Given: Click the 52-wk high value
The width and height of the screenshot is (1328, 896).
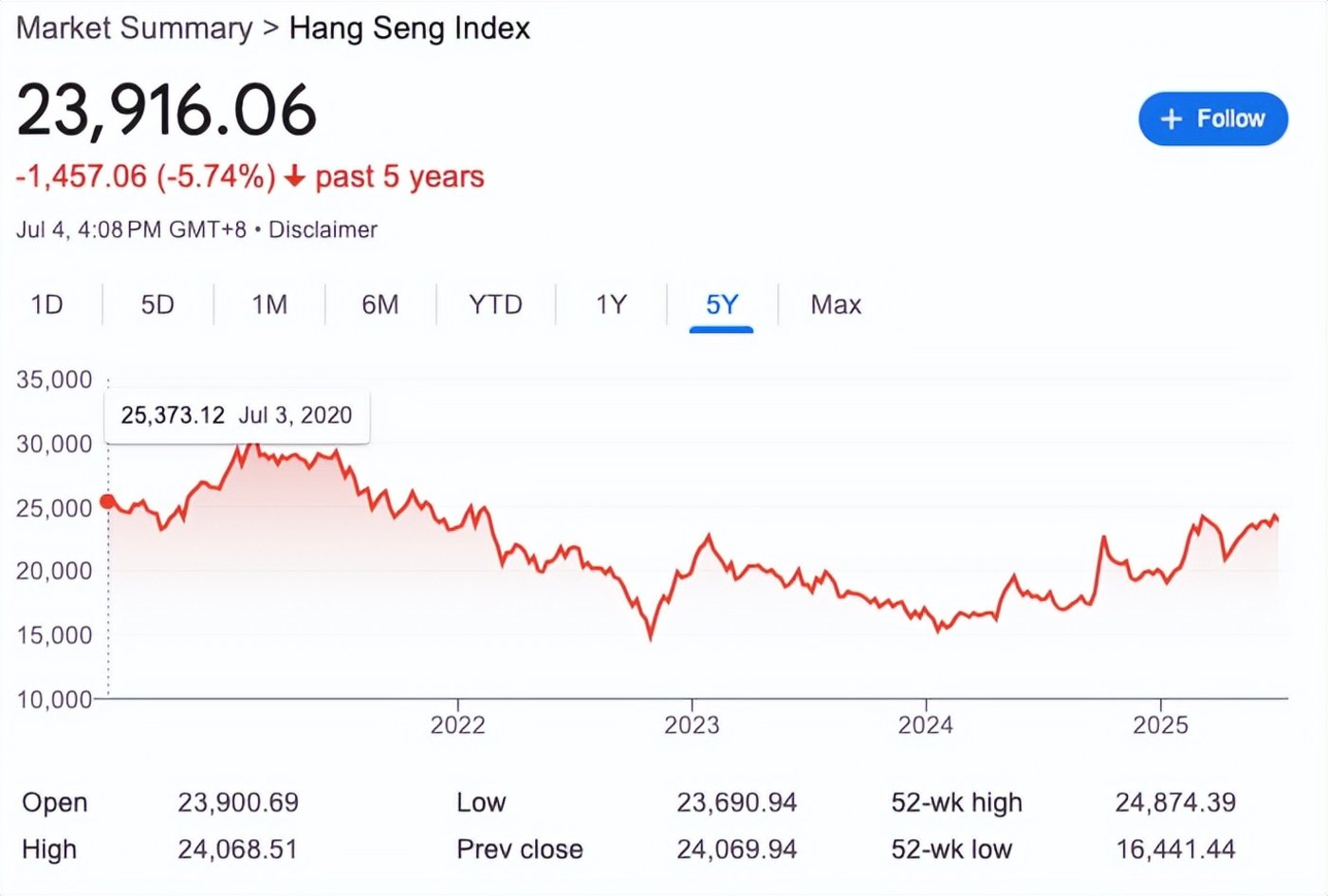Looking at the screenshot, I should point(1175,803).
